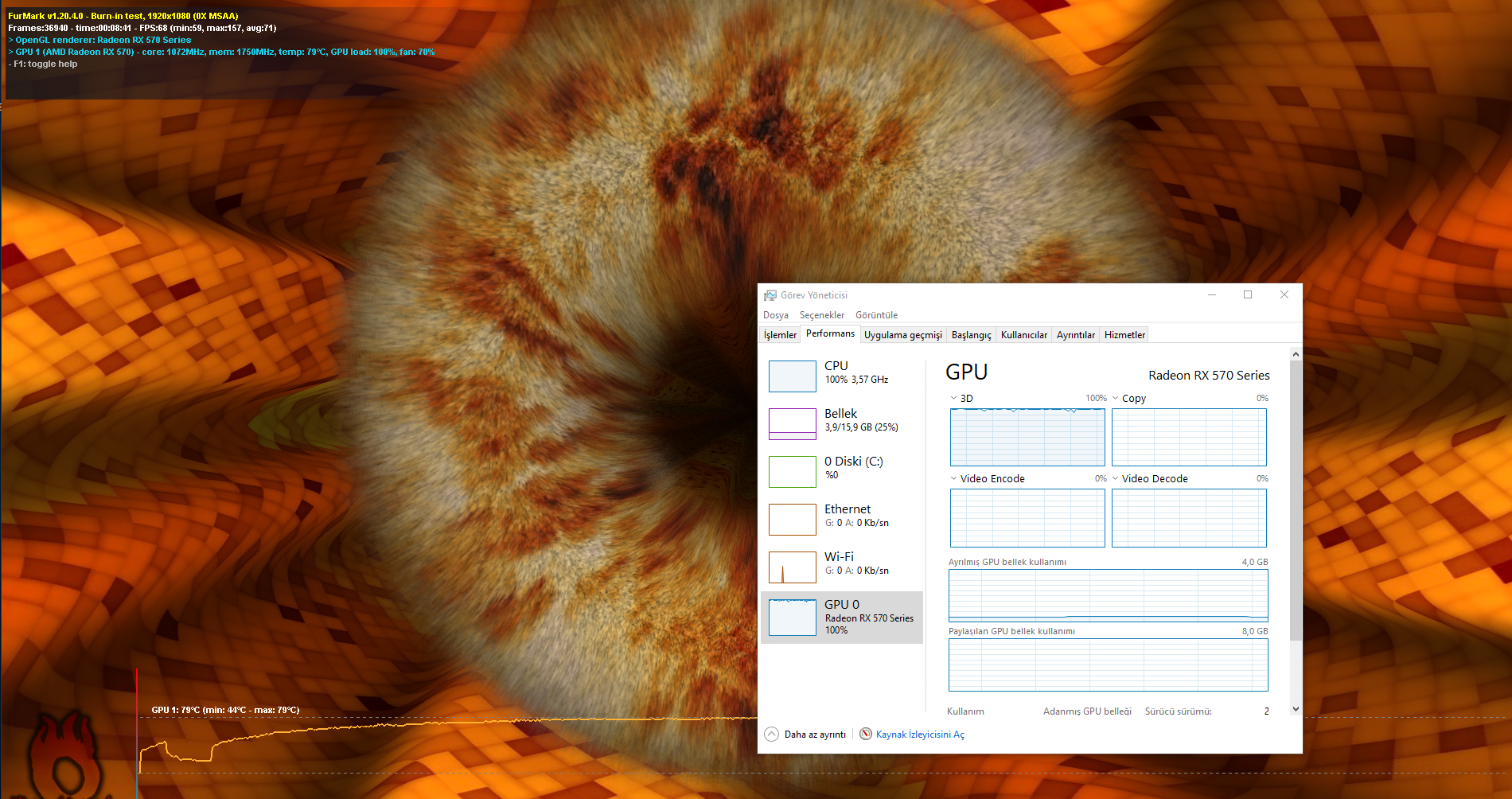The image size is (1512, 799).
Task: Open the Dosya menu in Görev Yöneticisi
Action: pyautogui.click(x=775, y=315)
